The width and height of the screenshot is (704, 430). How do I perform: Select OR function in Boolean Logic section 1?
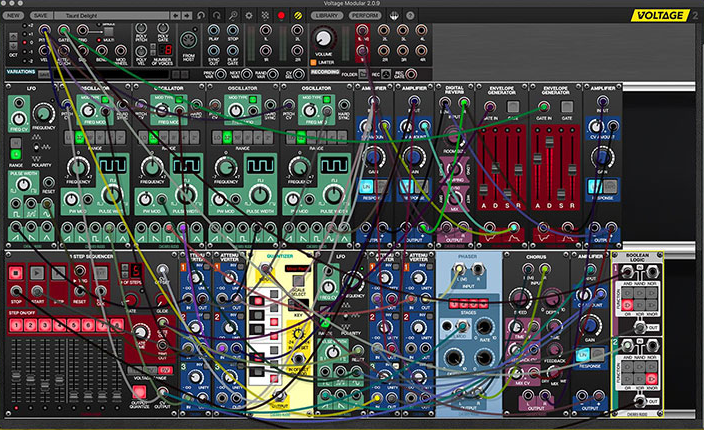pyautogui.click(x=628, y=305)
